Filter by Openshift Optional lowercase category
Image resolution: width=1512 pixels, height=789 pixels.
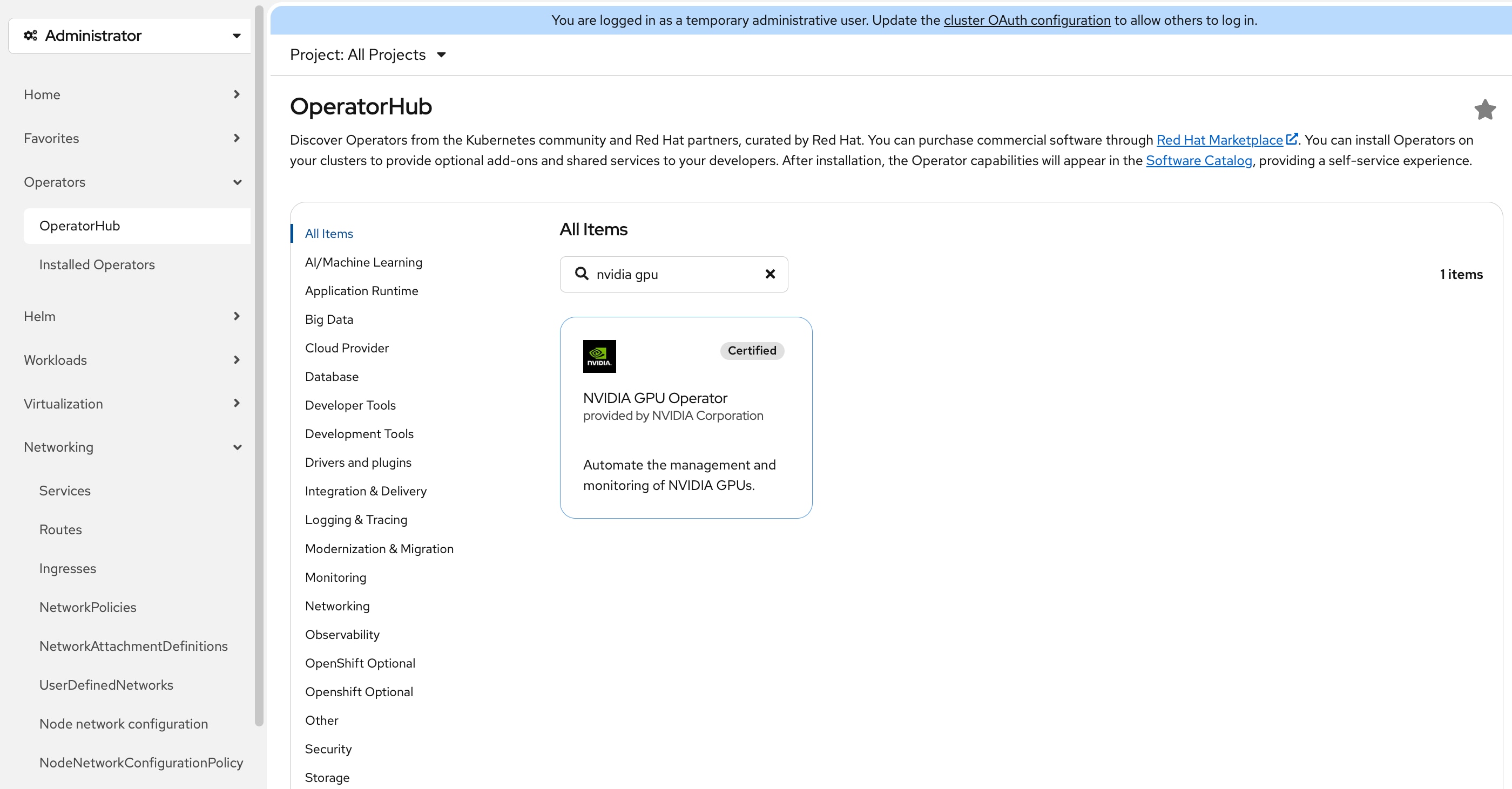pyautogui.click(x=359, y=692)
